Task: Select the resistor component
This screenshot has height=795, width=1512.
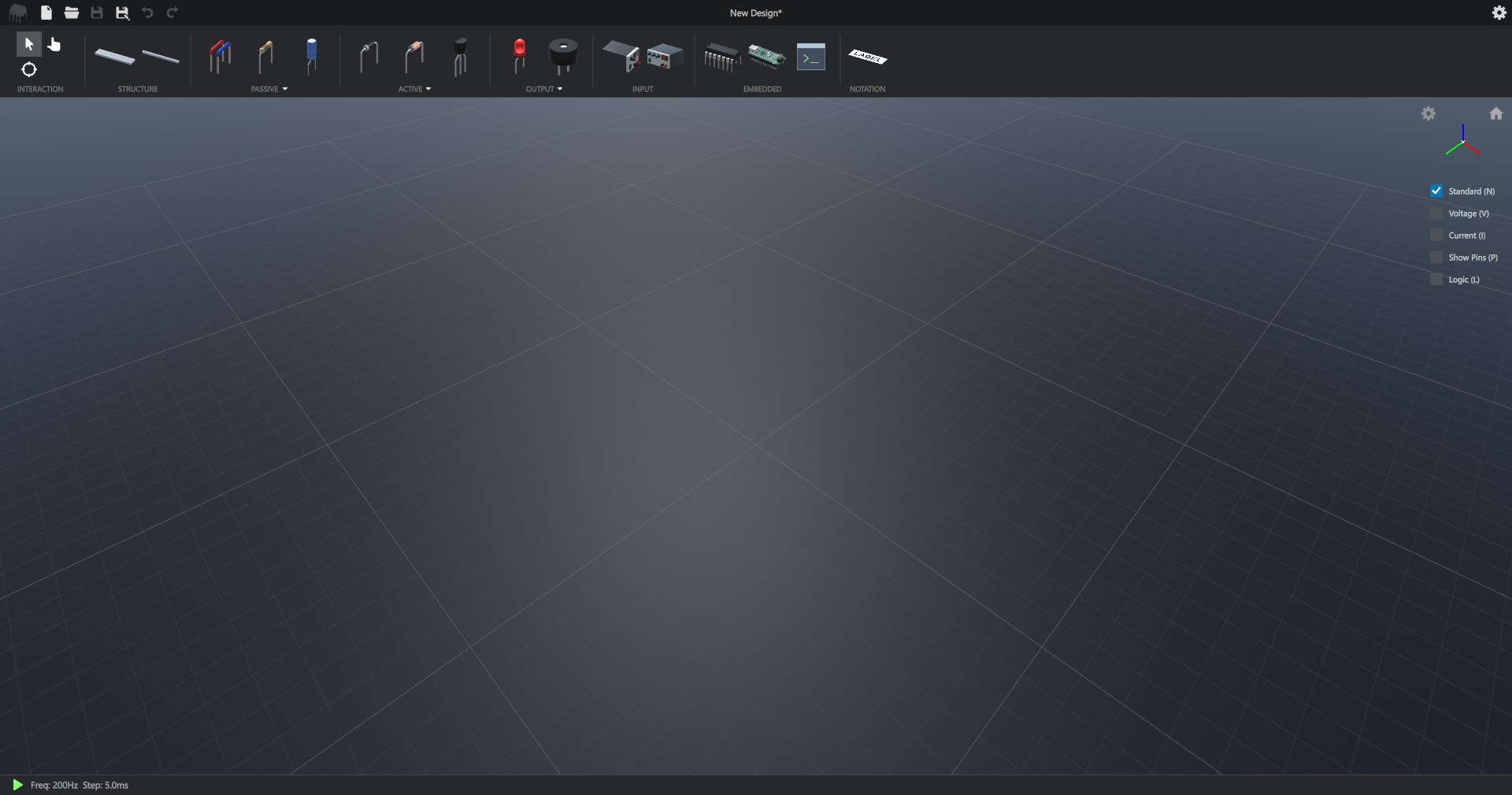Action: pyautogui.click(x=265, y=57)
